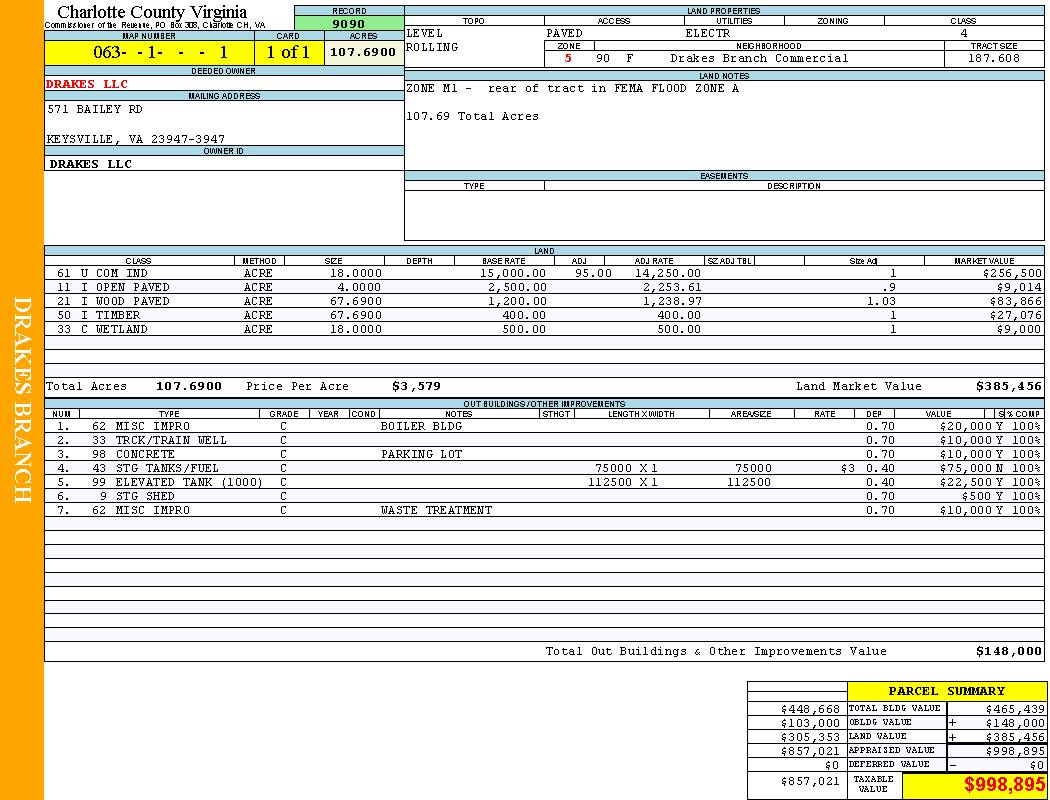Select the 571 BAILEY RD mailing address line
This screenshot has height=800, width=1050.
[95, 109]
